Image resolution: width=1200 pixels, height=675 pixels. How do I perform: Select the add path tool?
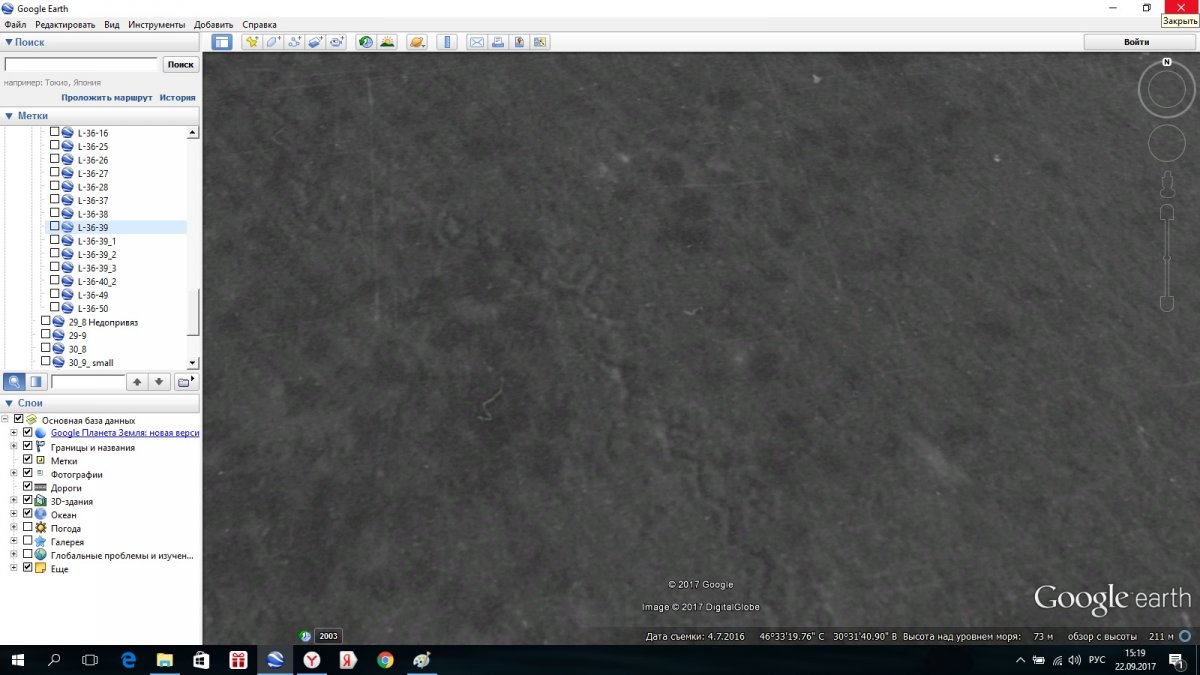[x=294, y=42]
